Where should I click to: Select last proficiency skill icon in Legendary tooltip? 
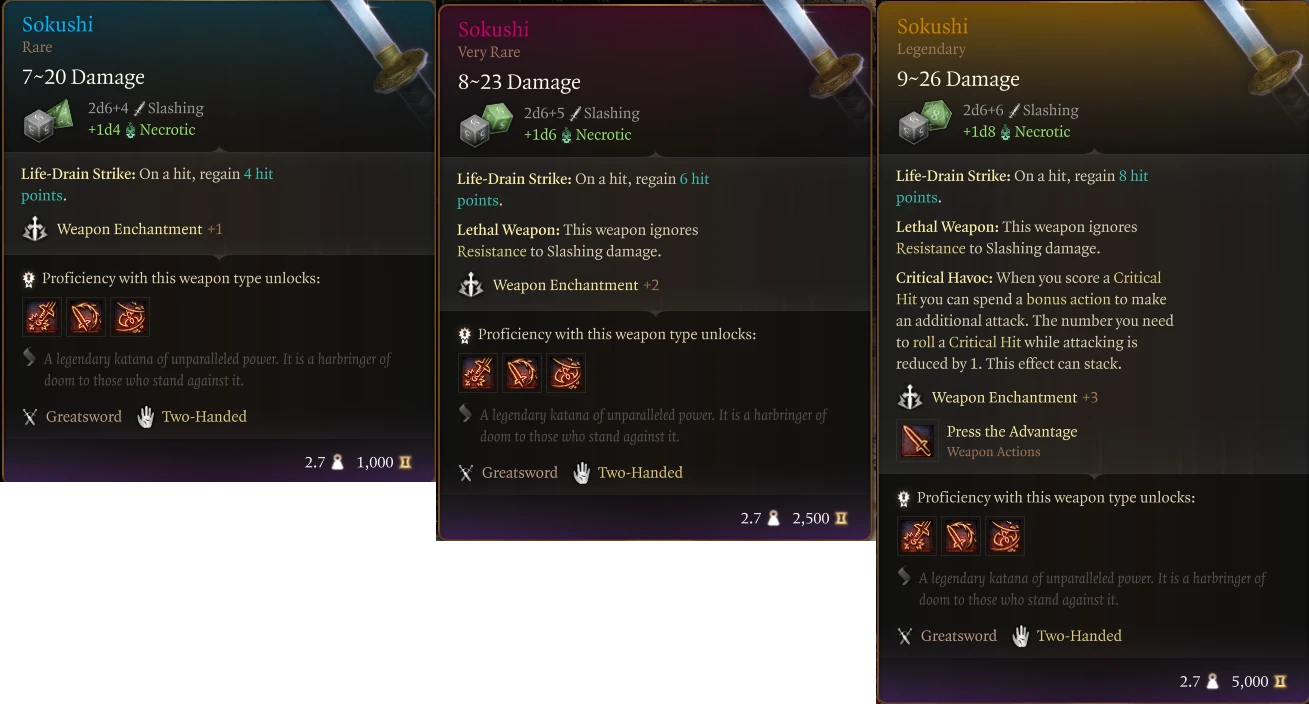1005,536
